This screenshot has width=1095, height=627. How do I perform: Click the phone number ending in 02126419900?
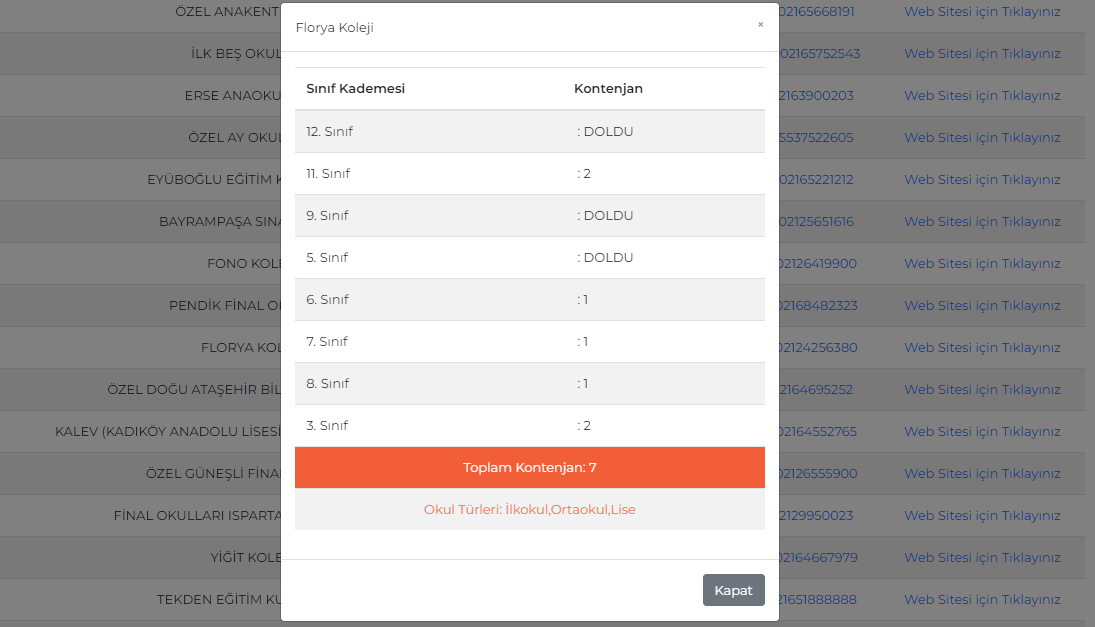click(818, 264)
